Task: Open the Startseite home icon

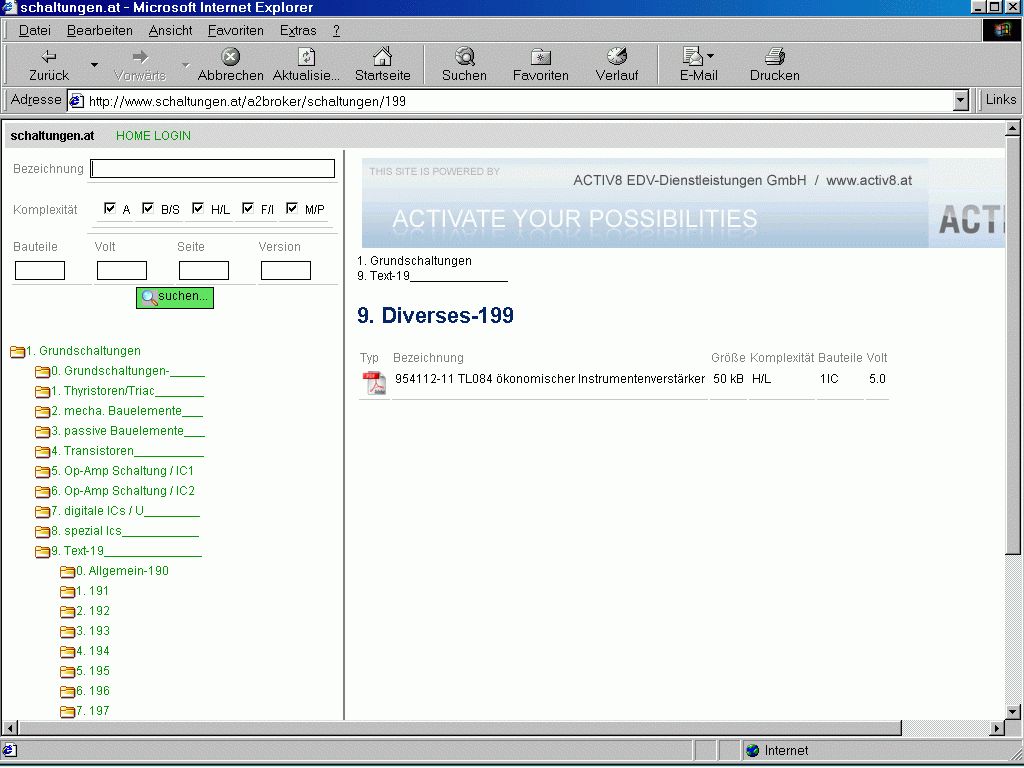Action: [x=382, y=56]
